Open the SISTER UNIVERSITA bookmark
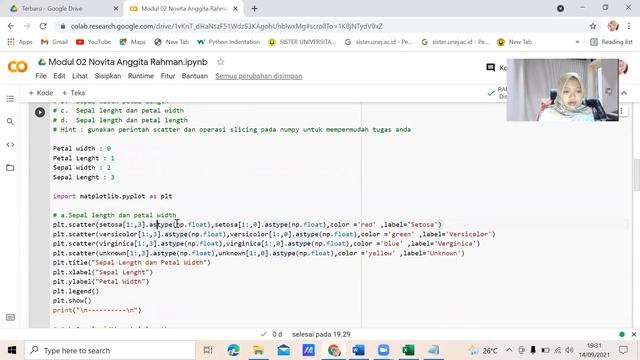Viewport: 640px width, 360px height. 302,42
